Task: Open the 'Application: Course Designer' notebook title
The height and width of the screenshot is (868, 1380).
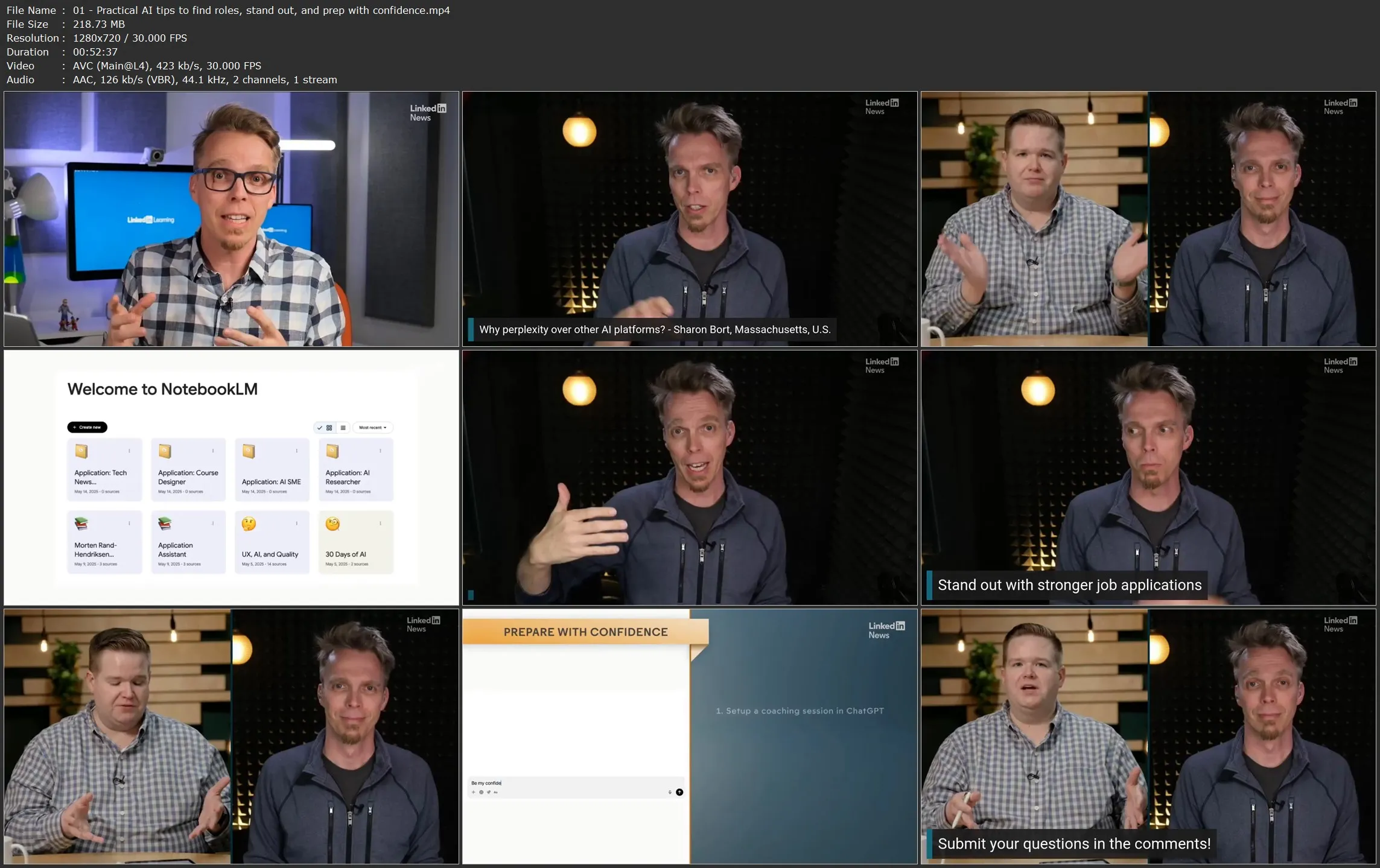Action: (x=188, y=477)
